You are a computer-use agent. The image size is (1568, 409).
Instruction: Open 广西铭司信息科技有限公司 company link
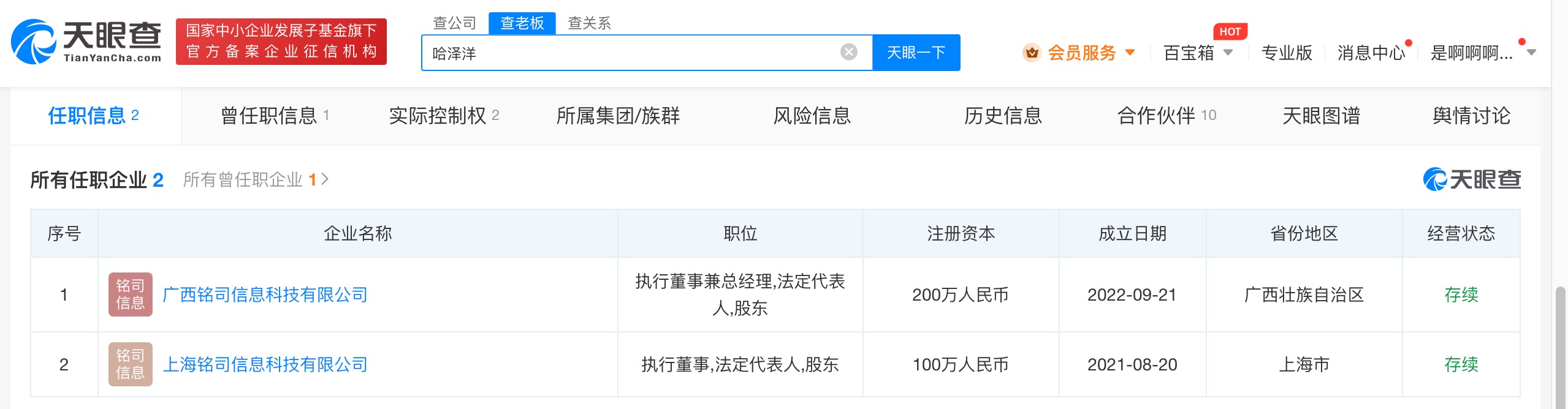click(x=265, y=295)
